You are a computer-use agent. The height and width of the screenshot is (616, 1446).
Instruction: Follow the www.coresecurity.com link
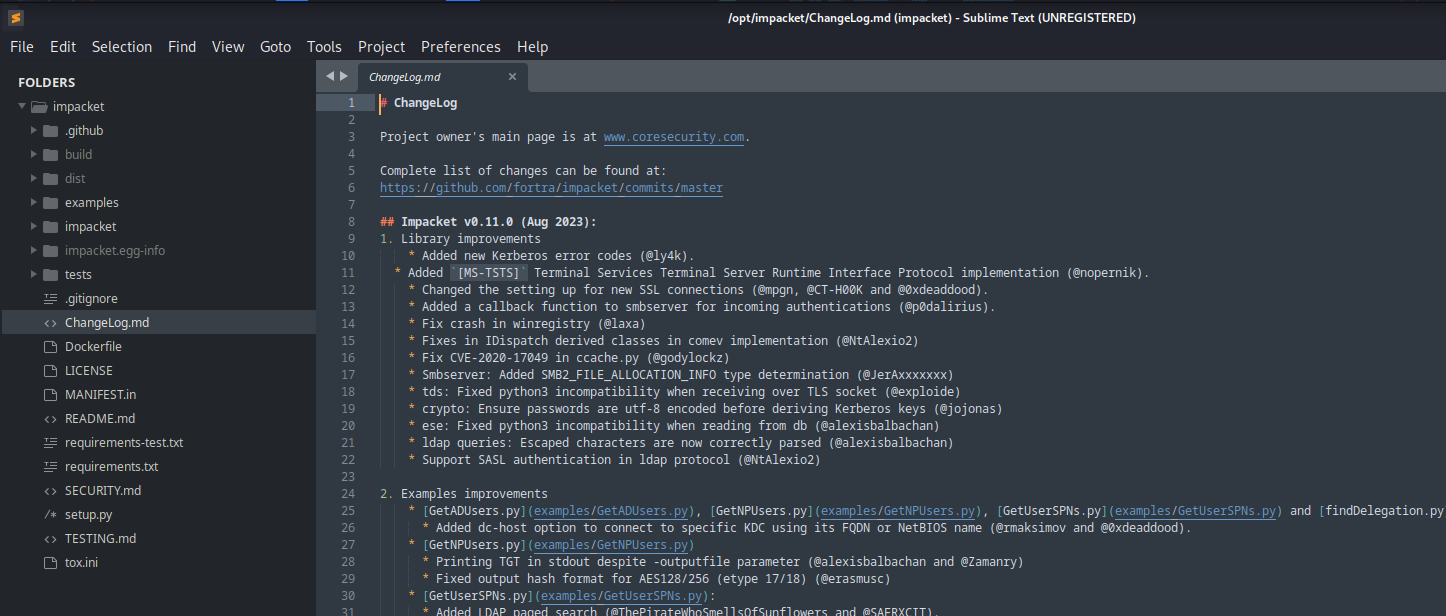click(673, 136)
